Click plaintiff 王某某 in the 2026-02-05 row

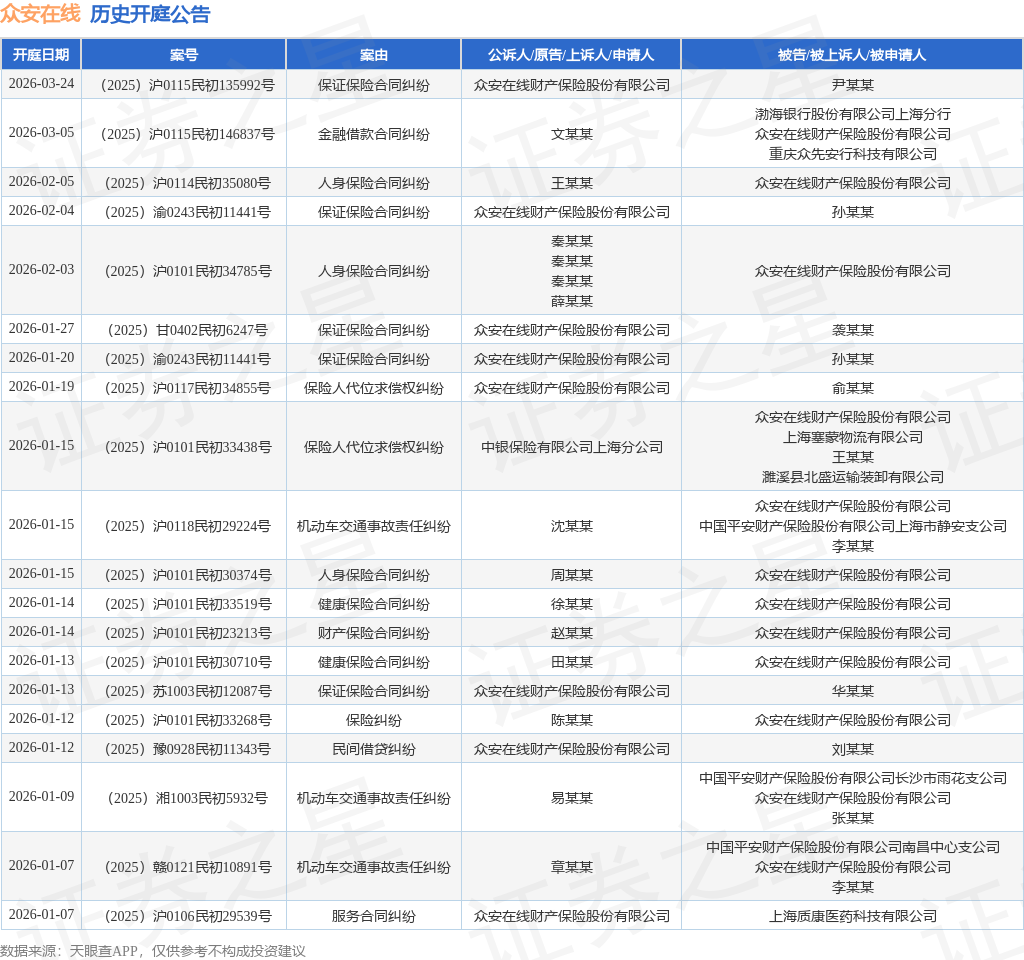pyautogui.click(x=571, y=183)
